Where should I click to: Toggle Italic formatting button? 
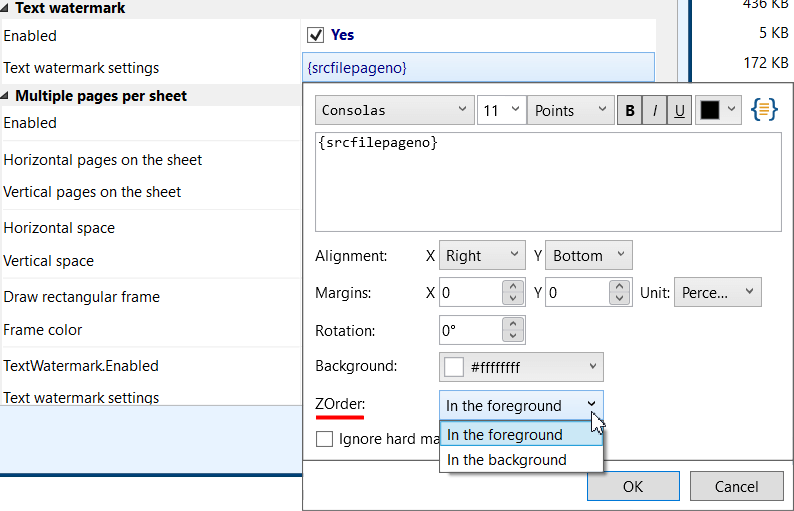click(x=655, y=111)
